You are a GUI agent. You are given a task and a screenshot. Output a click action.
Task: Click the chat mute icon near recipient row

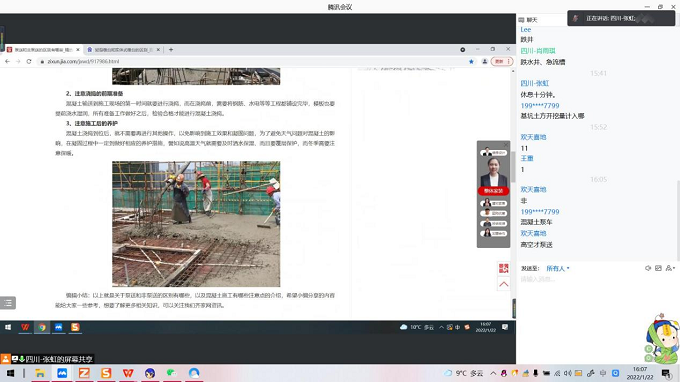click(x=648, y=268)
